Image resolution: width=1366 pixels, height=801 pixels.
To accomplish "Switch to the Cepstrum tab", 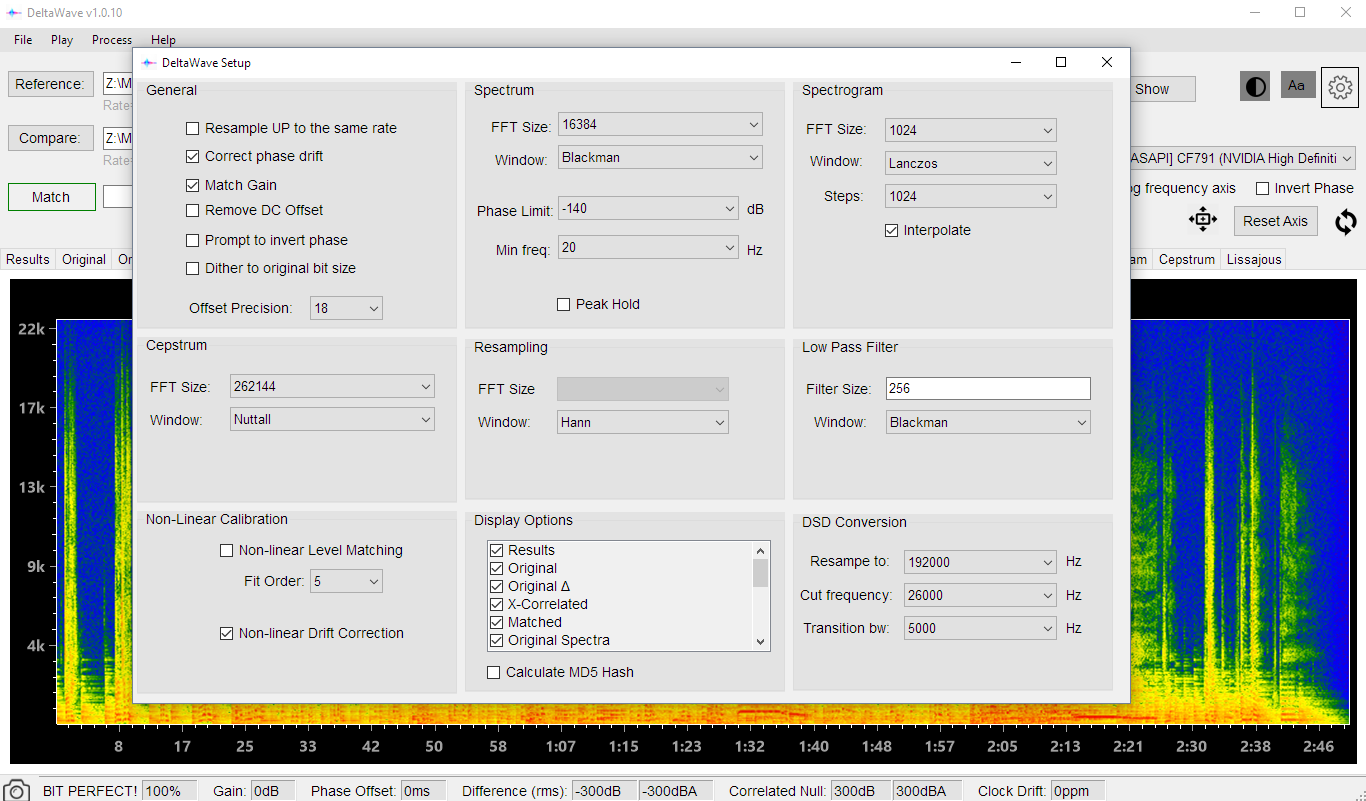I will coord(1187,259).
